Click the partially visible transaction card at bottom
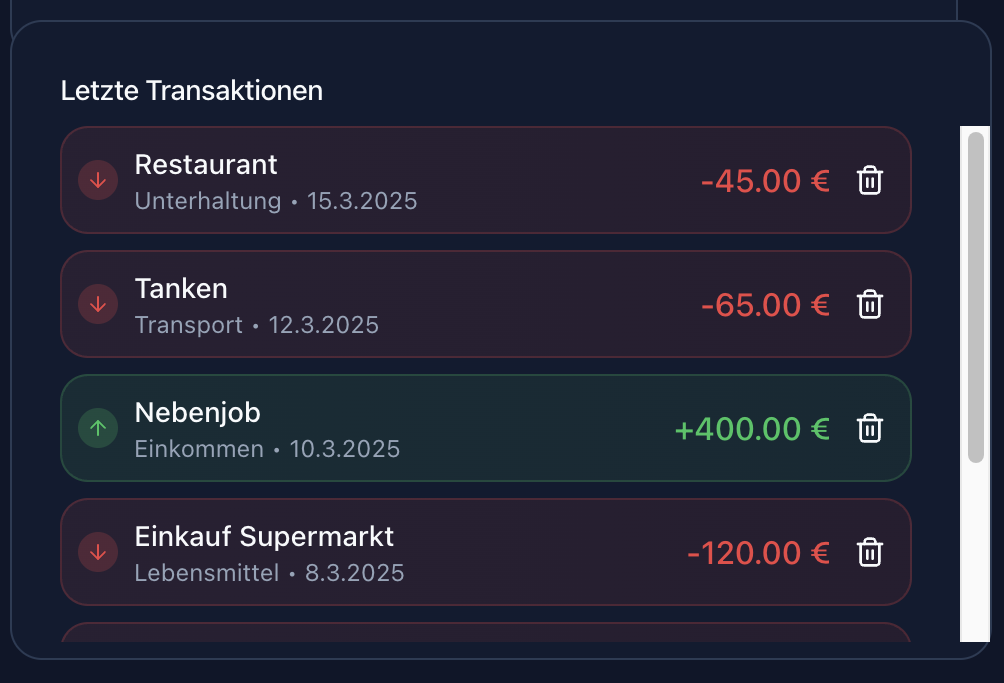This screenshot has height=683, width=1004. 485,633
